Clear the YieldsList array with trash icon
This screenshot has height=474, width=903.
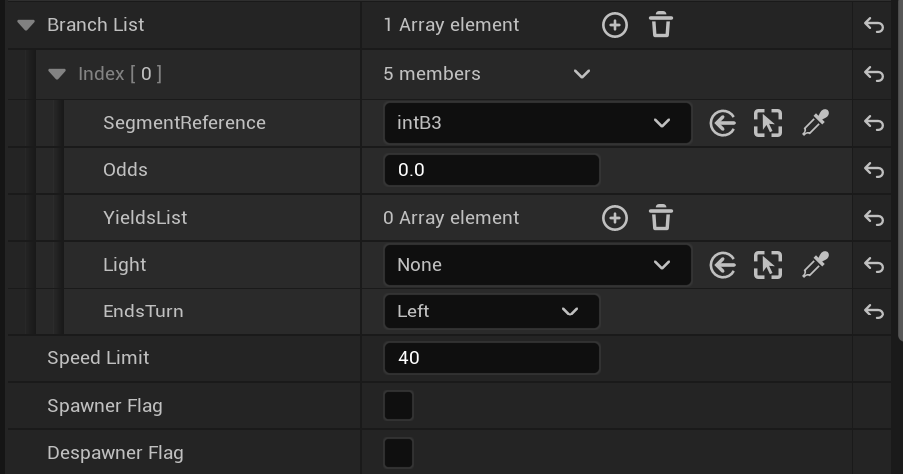(660, 218)
